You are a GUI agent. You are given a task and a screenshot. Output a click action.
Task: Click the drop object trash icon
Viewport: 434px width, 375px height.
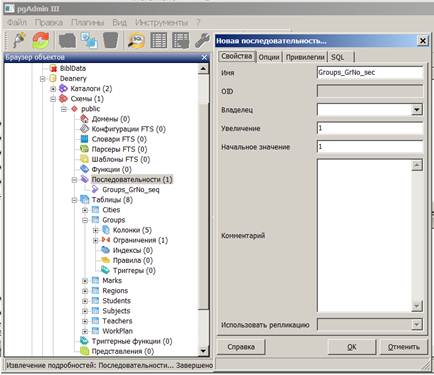click(111, 40)
